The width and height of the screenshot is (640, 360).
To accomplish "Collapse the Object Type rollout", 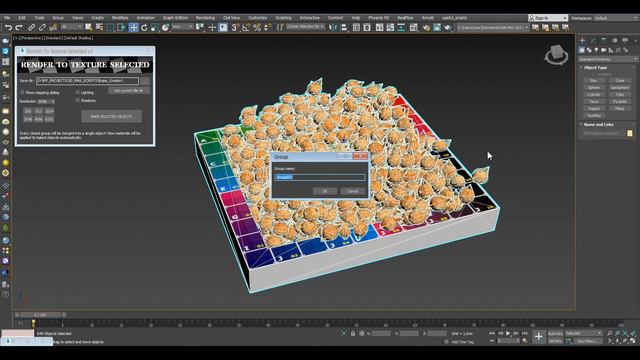I will coord(595,67).
